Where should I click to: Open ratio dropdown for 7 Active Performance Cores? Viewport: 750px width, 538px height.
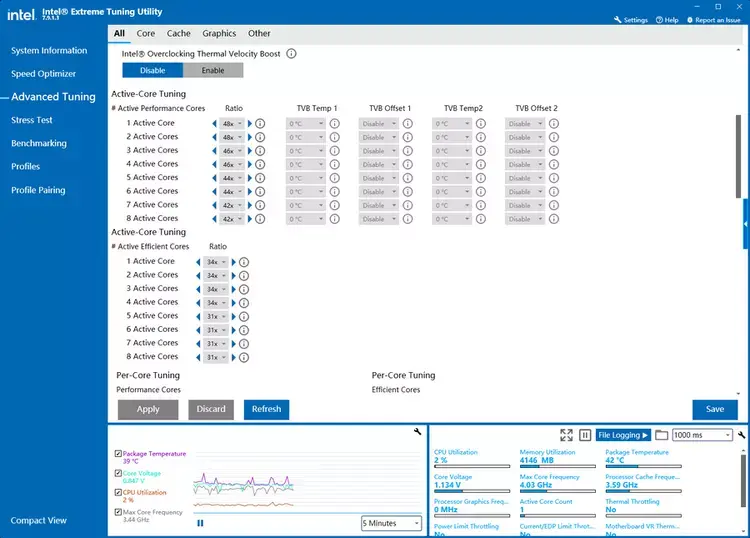tap(232, 205)
